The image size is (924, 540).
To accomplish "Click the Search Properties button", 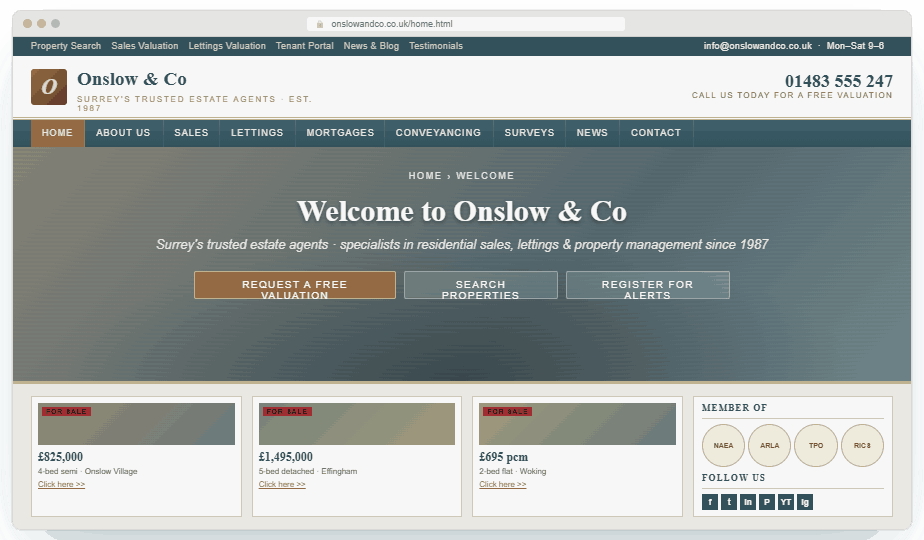I will (480, 285).
